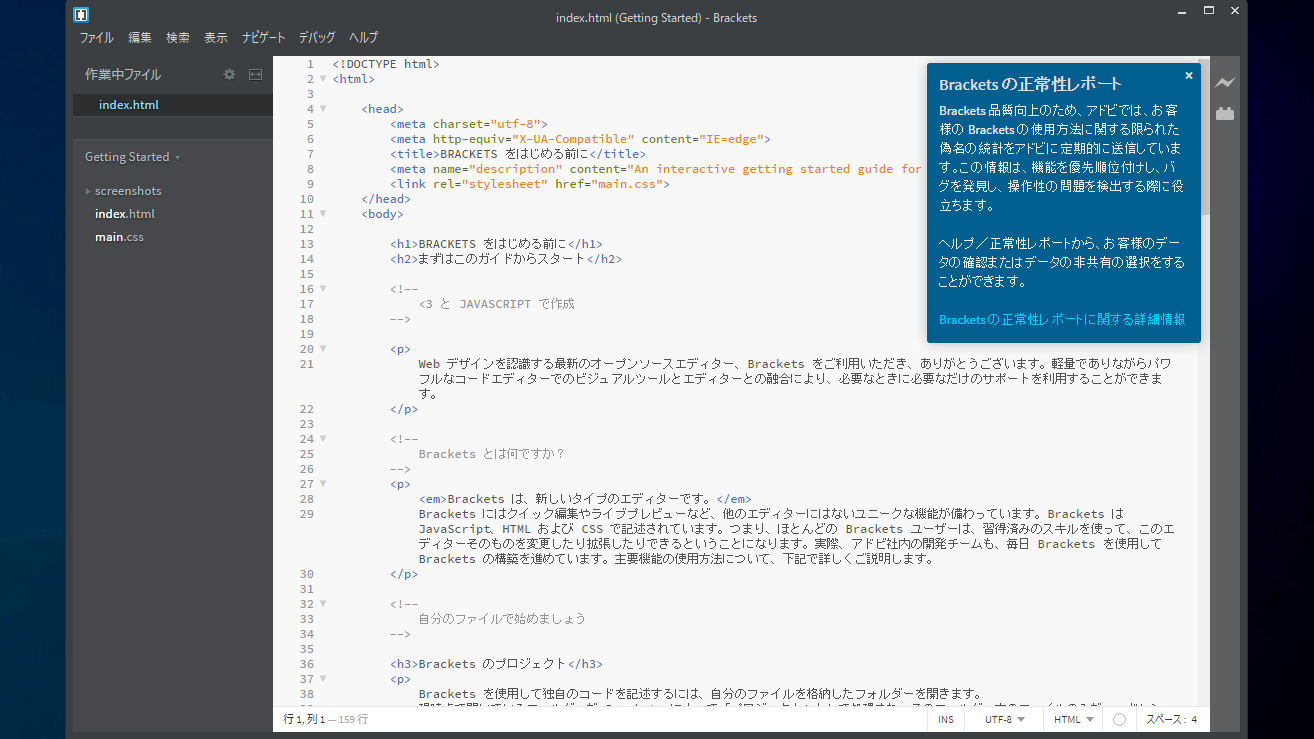This screenshot has width=1314, height=739.
Task: Collapse the body fold arrow at line 11
Action: pos(323,214)
